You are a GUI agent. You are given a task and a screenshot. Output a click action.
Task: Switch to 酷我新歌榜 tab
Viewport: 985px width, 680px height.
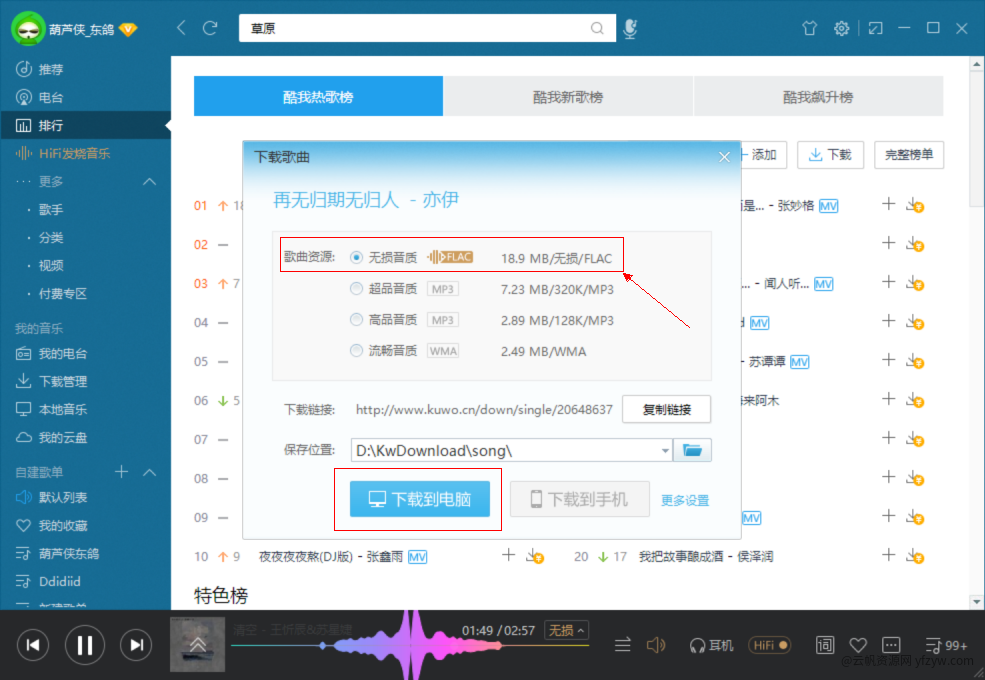[x=568, y=97]
